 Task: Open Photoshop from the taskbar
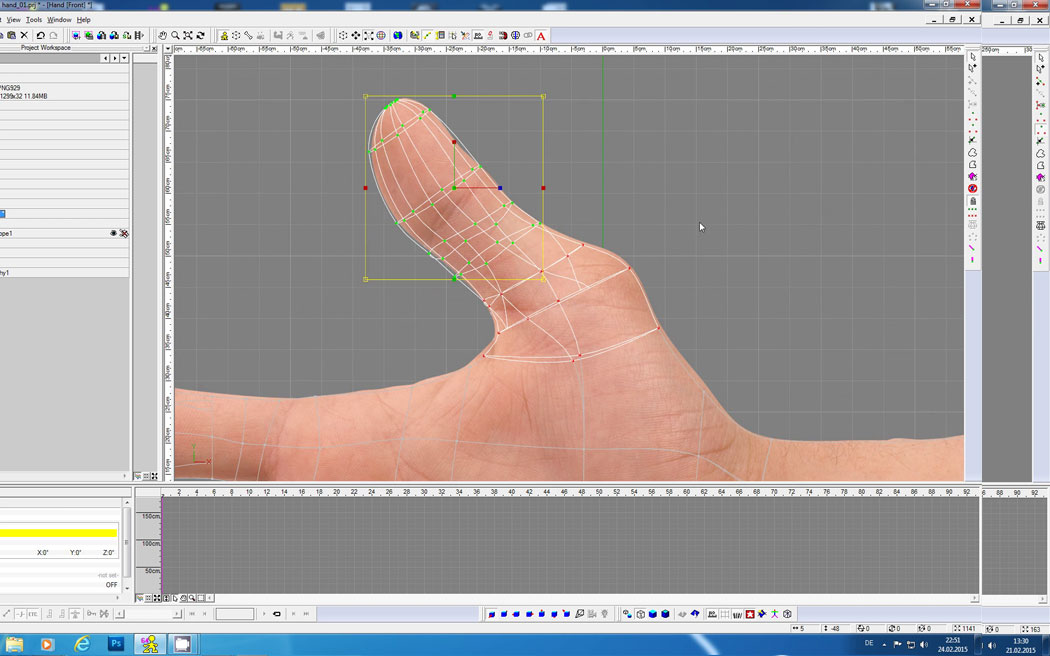pyautogui.click(x=116, y=644)
